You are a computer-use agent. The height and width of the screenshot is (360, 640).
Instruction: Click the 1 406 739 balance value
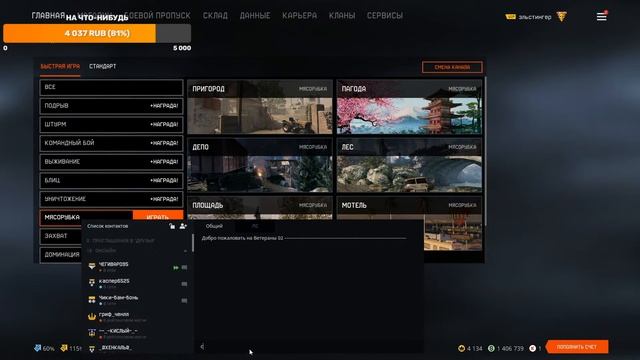(510, 349)
